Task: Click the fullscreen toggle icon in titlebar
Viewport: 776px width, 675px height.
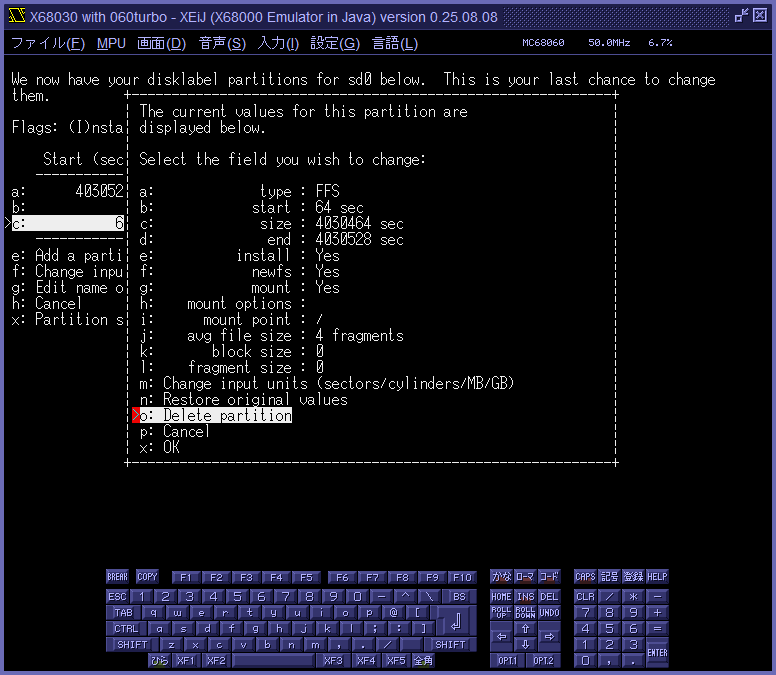Action: point(741,16)
